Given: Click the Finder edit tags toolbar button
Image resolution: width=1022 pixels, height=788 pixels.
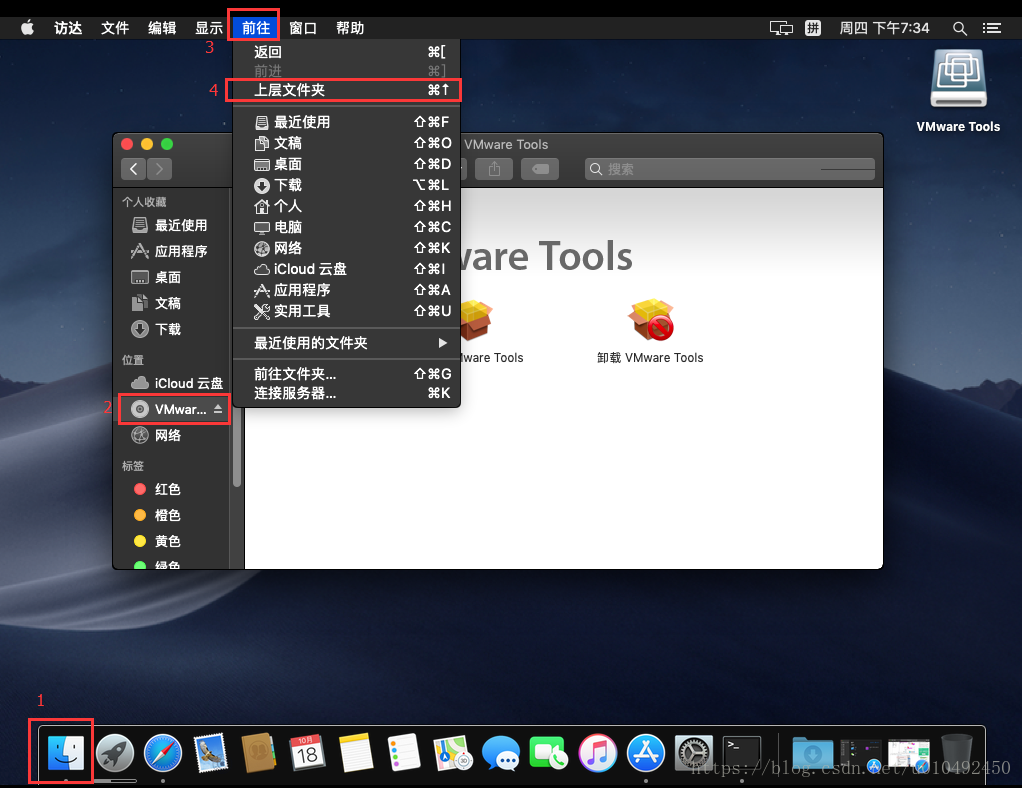Looking at the screenshot, I should tap(540, 169).
